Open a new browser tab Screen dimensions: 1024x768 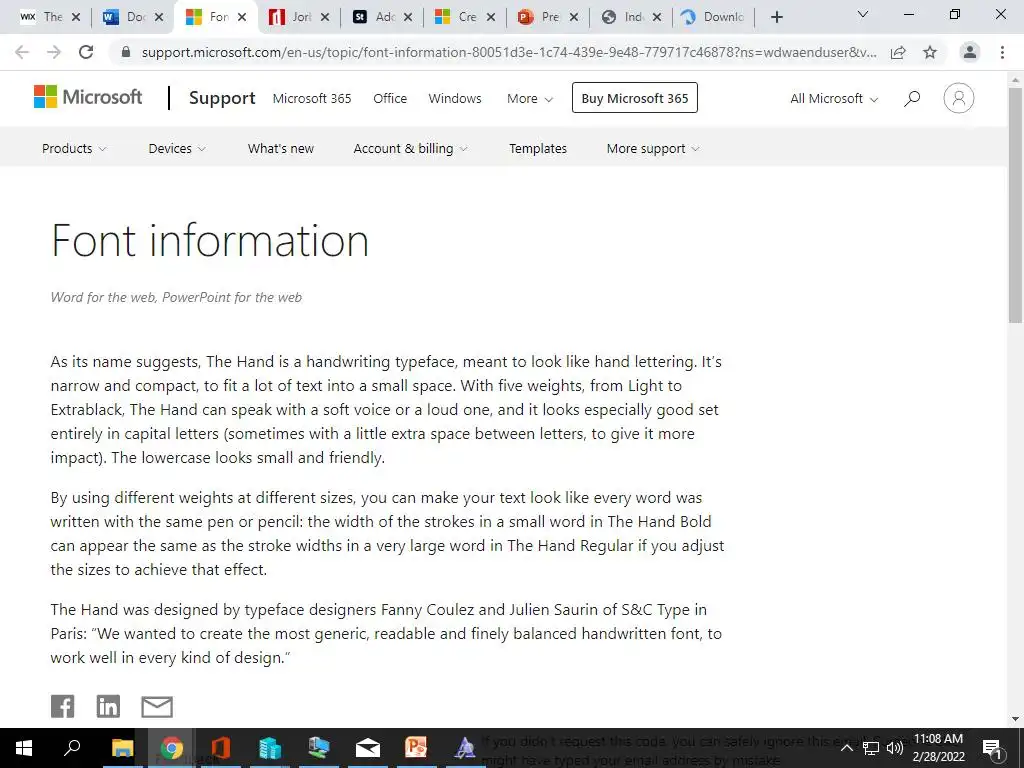776,17
